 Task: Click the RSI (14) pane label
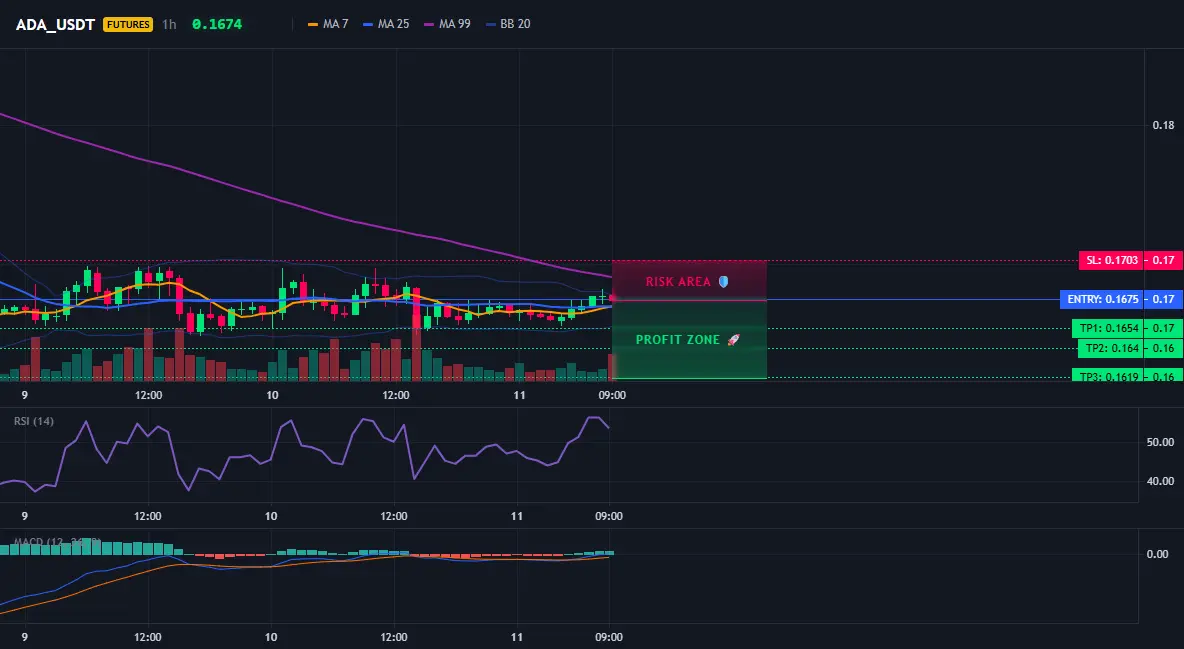34,421
